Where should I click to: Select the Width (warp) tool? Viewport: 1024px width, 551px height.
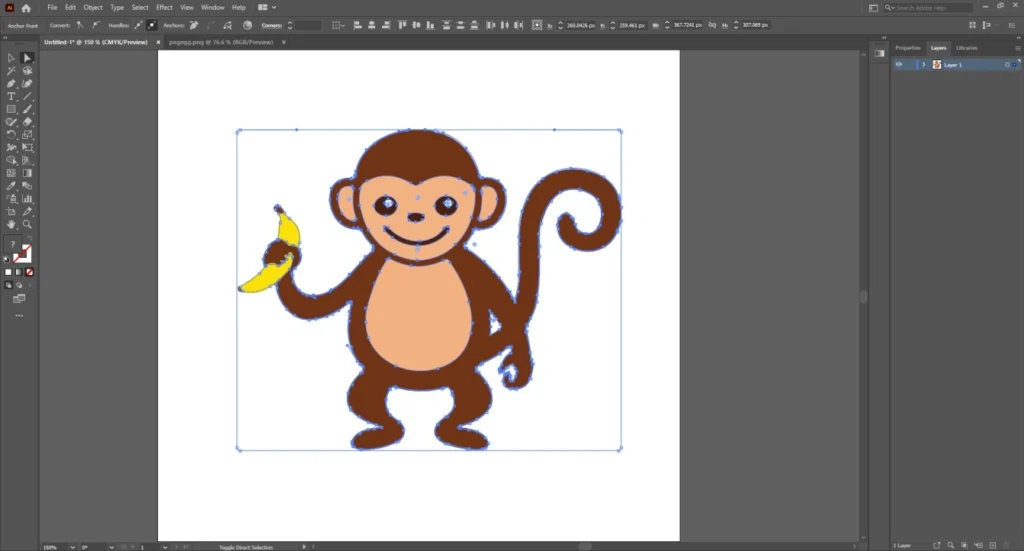pos(11,148)
